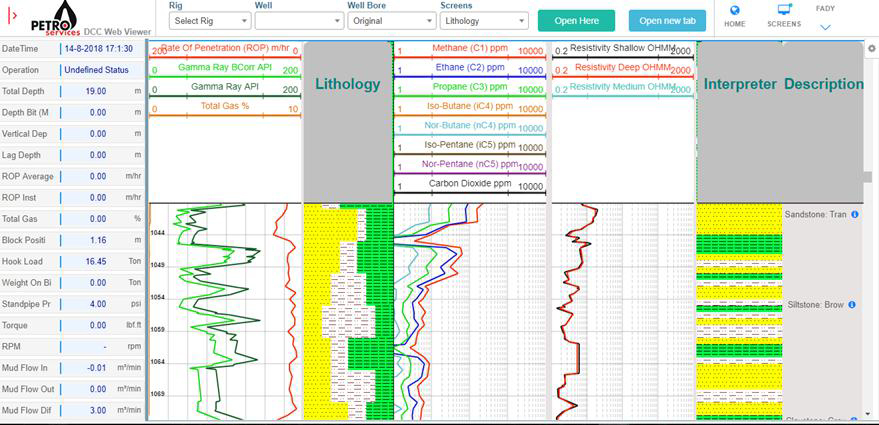Click the HOME globe icon
The width and height of the screenshot is (879, 425).
point(734,10)
